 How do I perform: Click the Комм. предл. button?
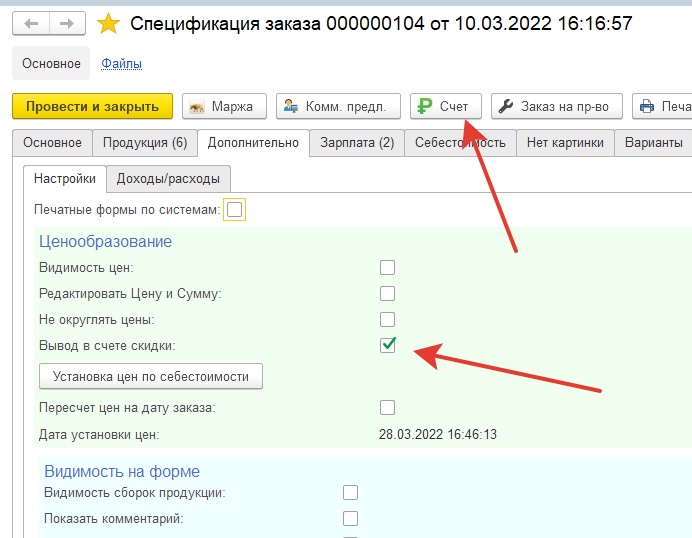pyautogui.click(x=338, y=106)
